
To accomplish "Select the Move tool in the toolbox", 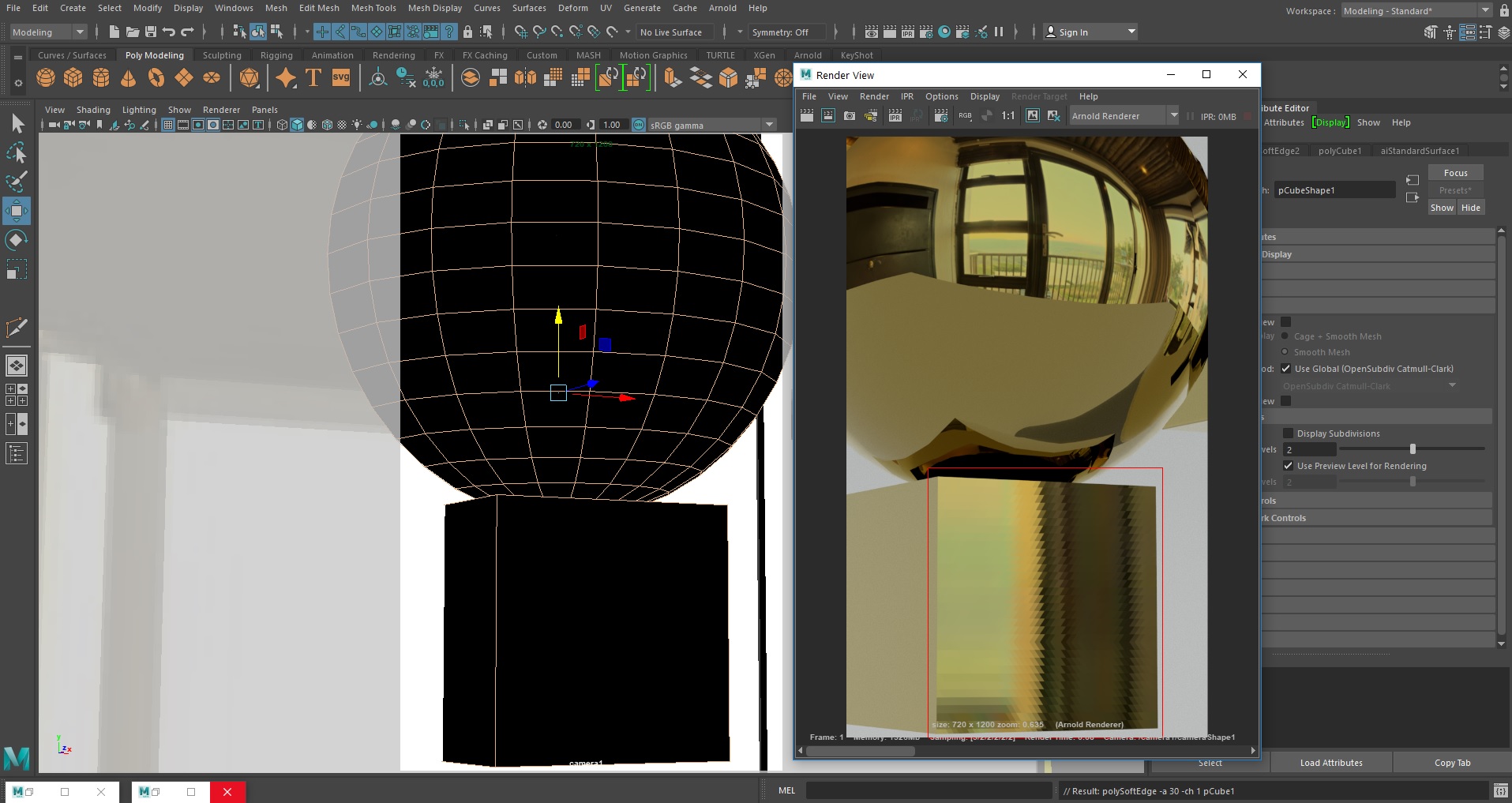I will (17, 210).
